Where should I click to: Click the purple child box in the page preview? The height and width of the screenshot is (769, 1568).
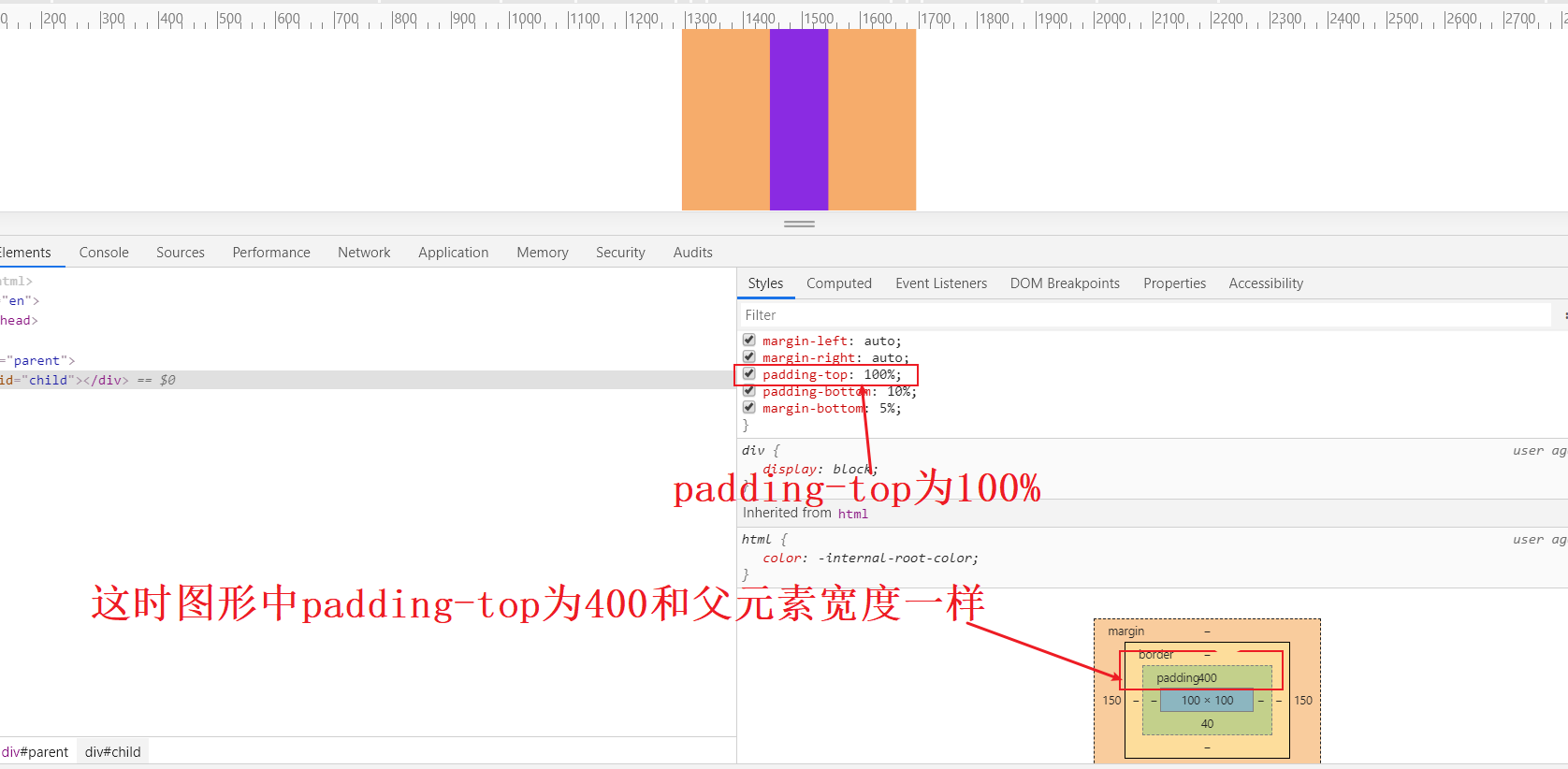pyautogui.click(x=799, y=120)
